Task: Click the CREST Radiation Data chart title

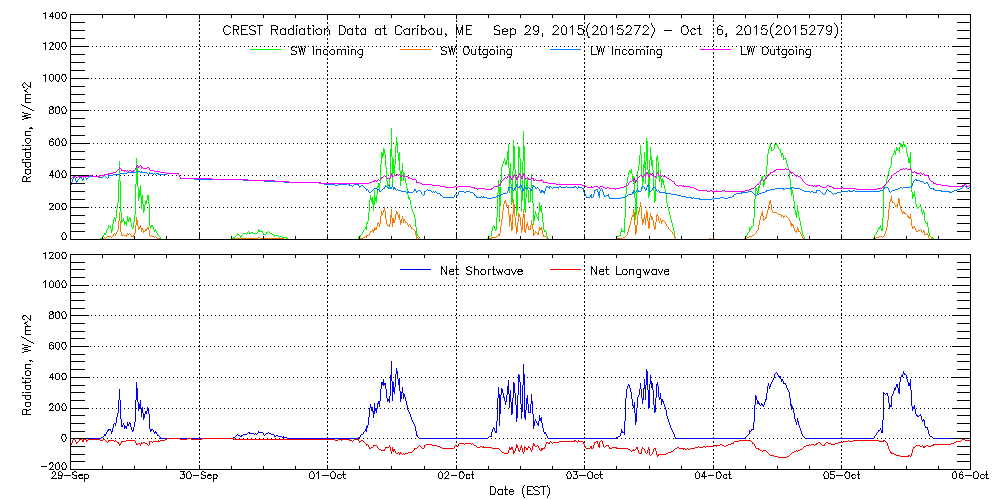Action: click(x=530, y=31)
